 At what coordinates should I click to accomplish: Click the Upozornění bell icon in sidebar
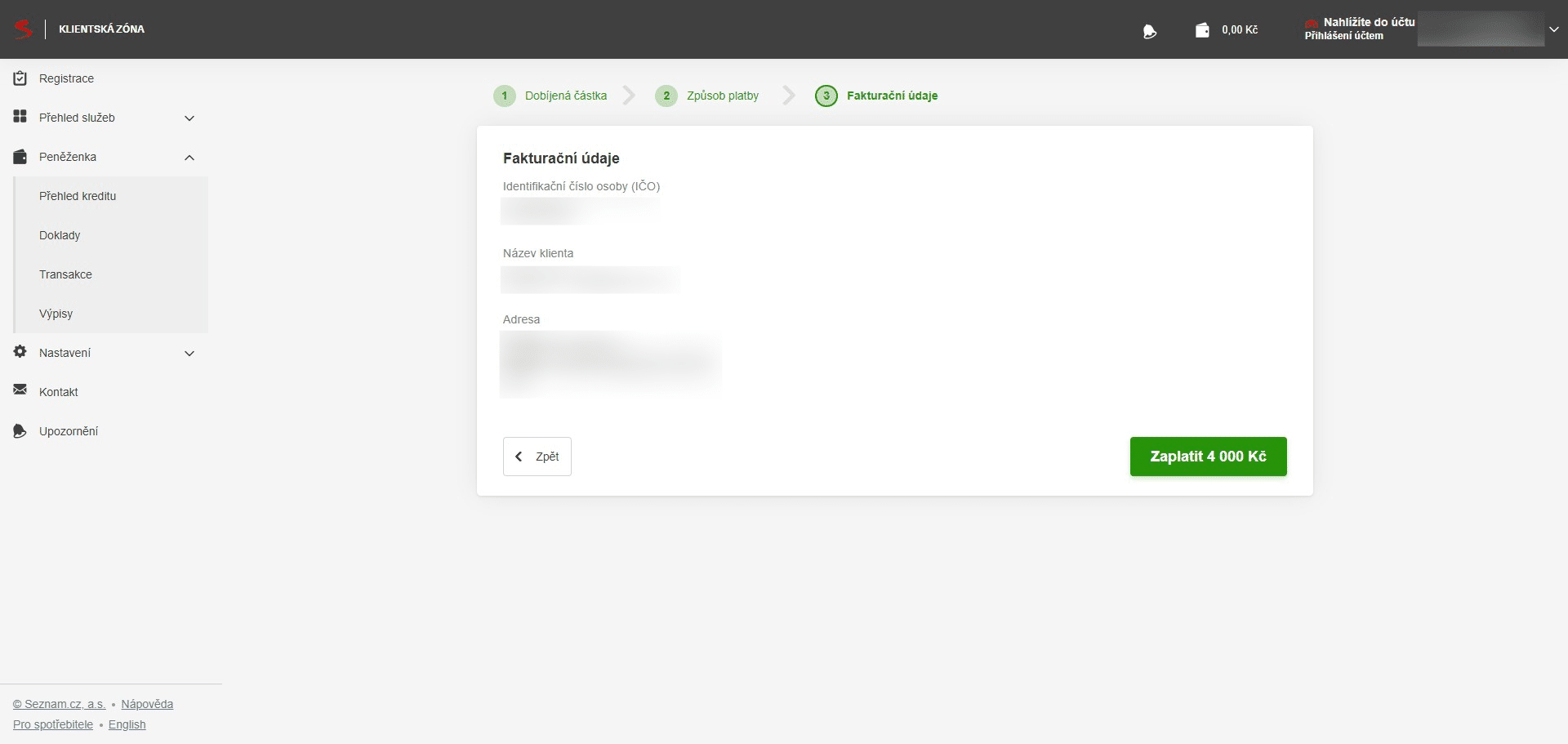20,430
